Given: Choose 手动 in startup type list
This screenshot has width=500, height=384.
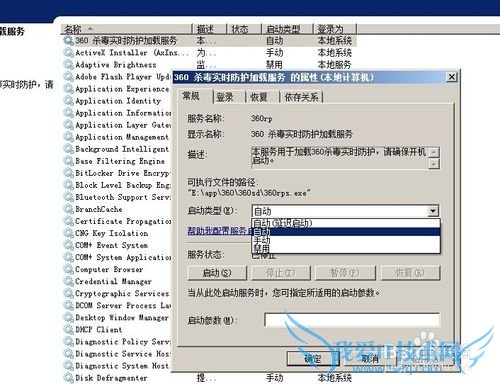Looking at the screenshot, I should (346, 240).
